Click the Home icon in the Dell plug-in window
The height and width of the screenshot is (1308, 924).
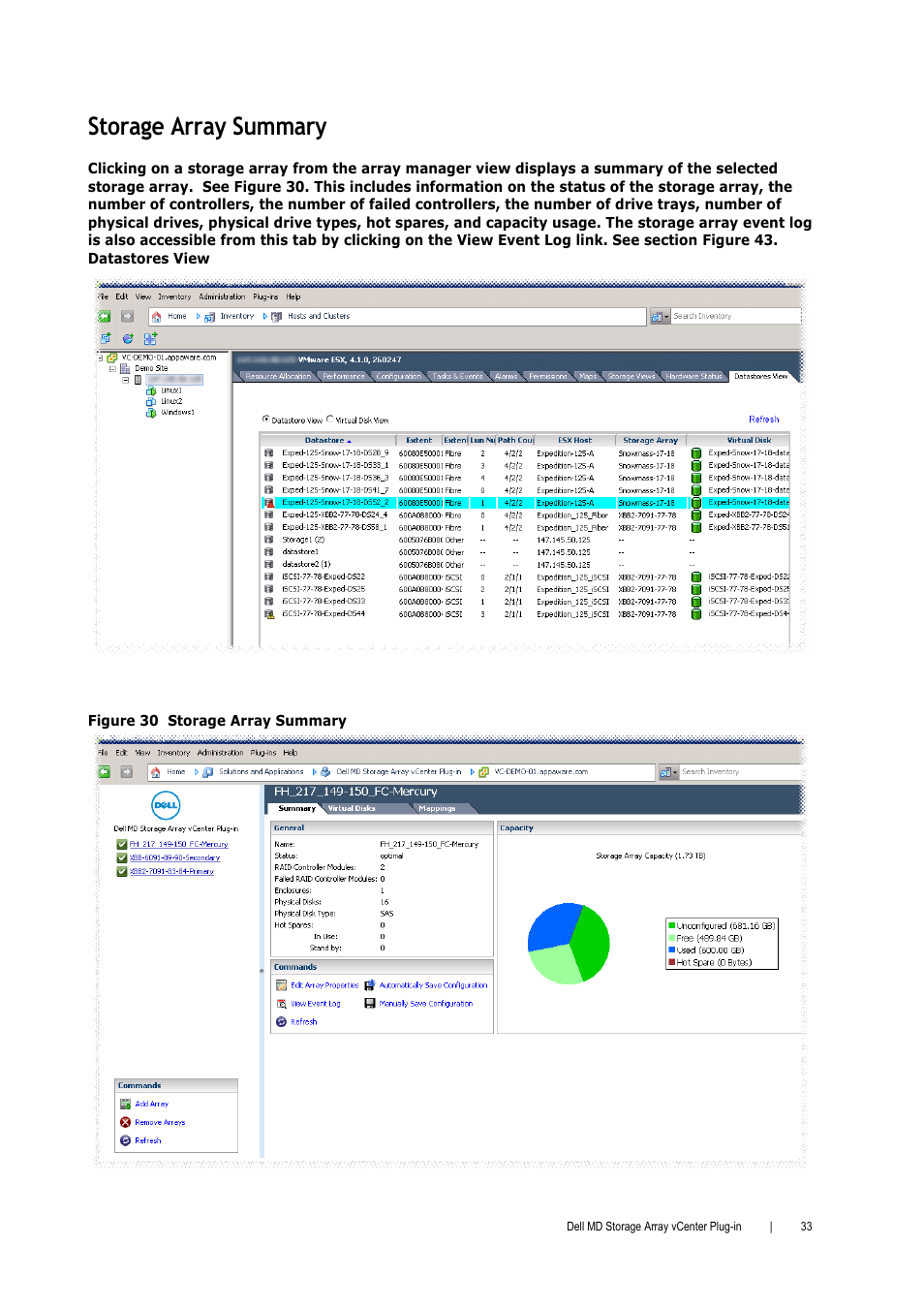coord(155,772)
